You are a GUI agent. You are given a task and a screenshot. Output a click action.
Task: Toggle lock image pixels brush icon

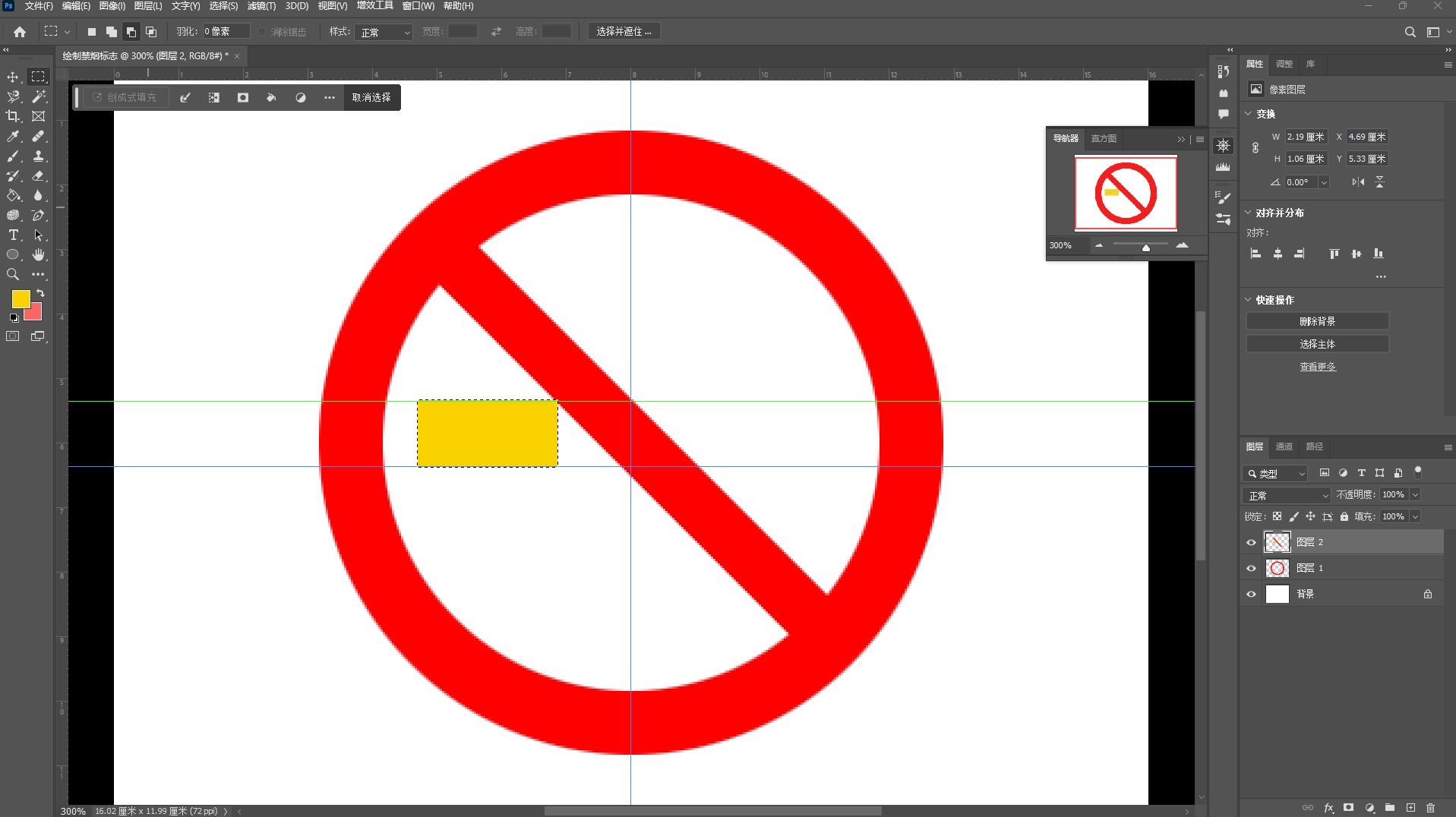coord(1293,516)
